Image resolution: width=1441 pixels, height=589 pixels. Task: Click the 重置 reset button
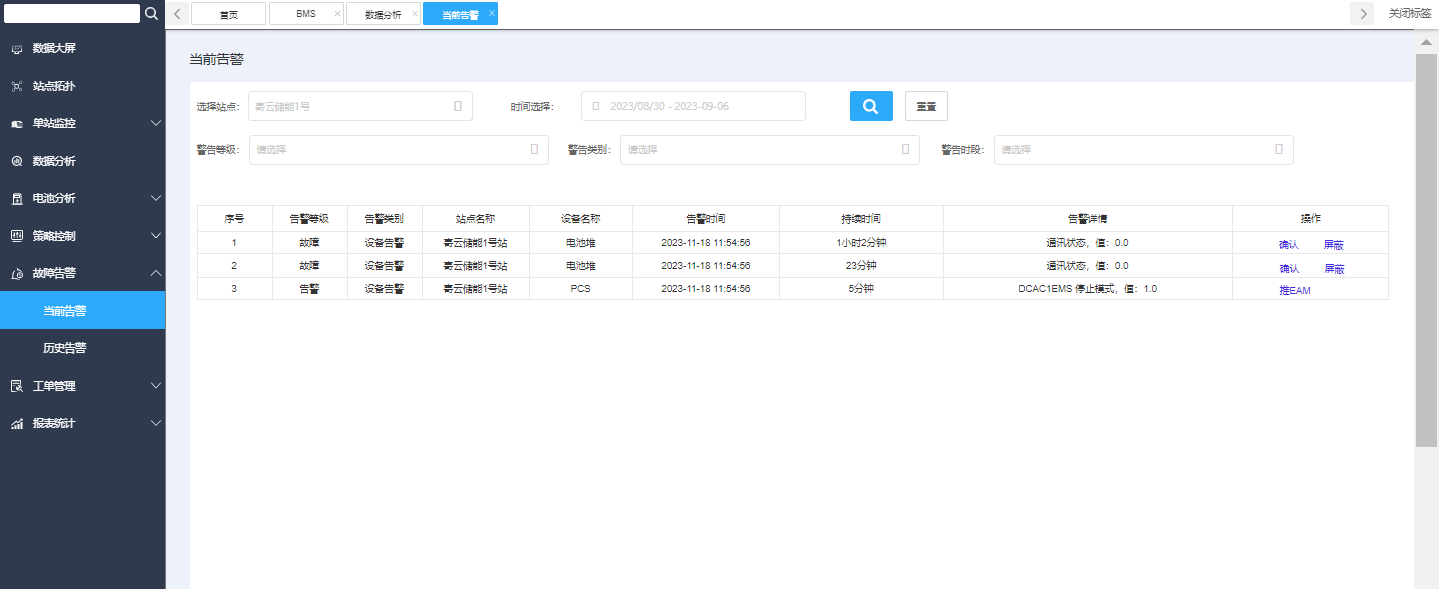pos(926,106)
